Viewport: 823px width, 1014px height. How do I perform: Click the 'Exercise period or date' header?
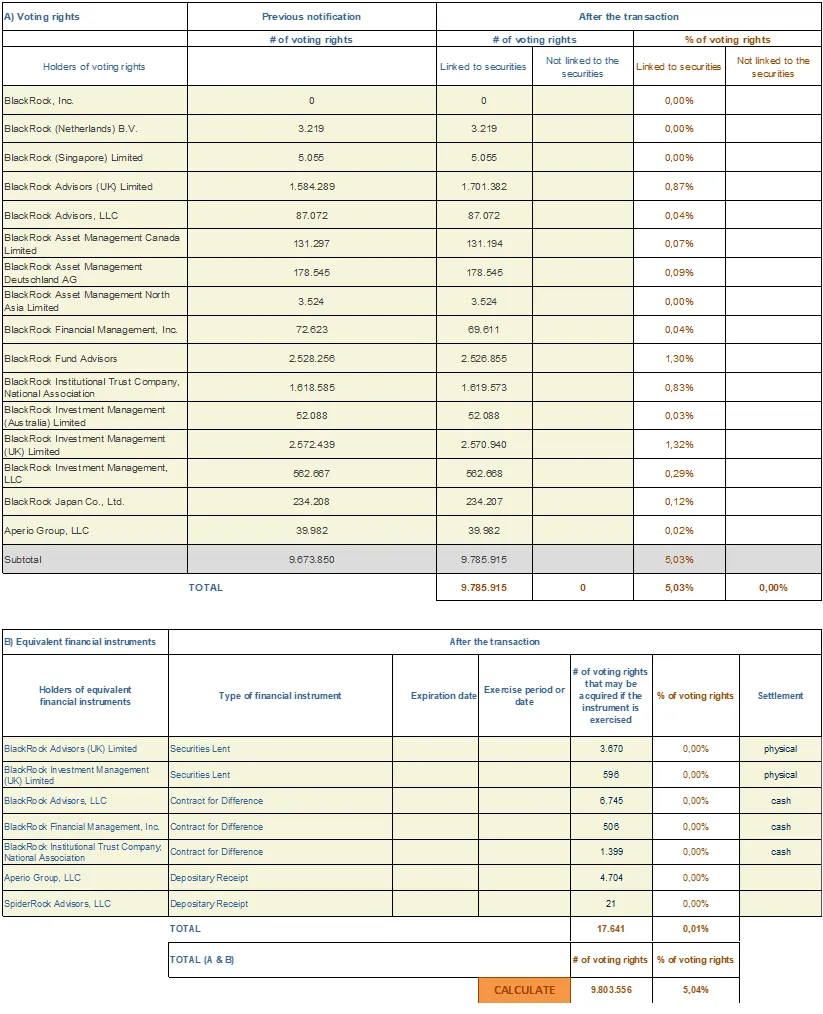click(524, 696)
